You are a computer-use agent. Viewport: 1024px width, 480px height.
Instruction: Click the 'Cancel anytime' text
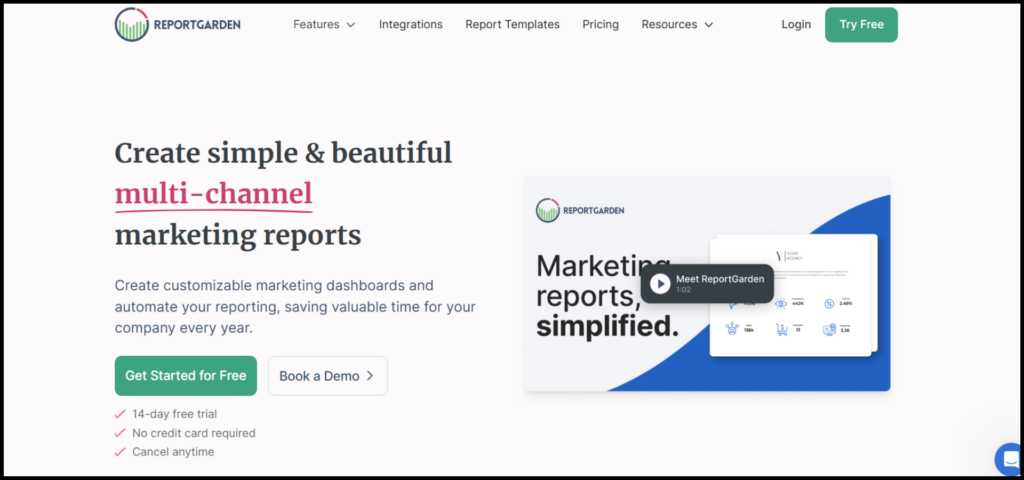[x=173, y=452]
